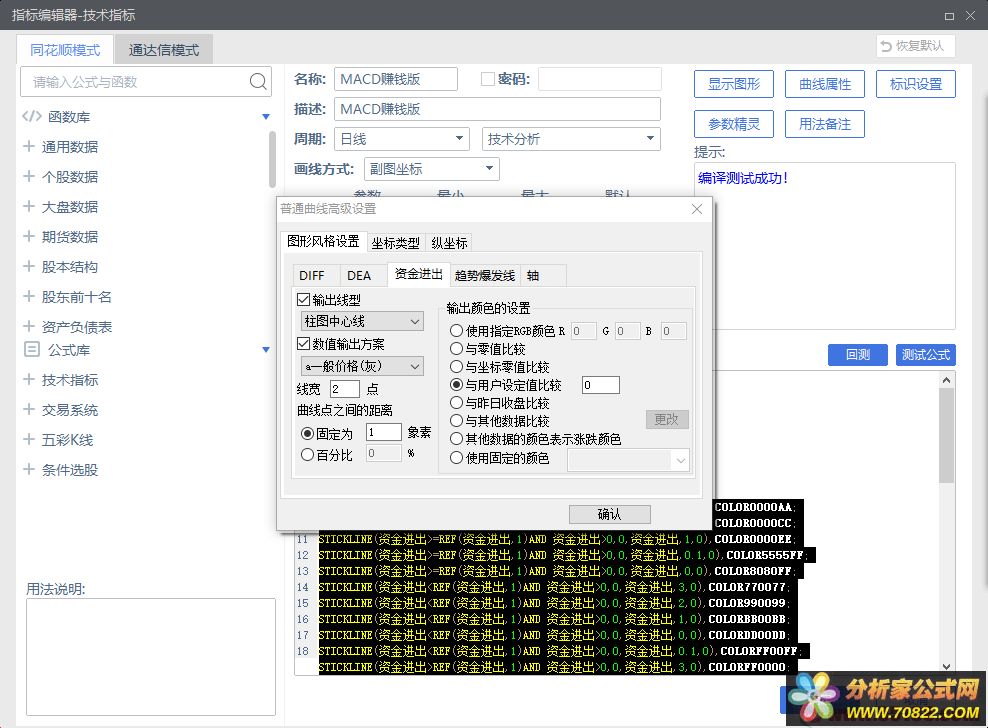Click the code editor vertical scrollbar thumb
988x728 pixels.
[946, 435]
